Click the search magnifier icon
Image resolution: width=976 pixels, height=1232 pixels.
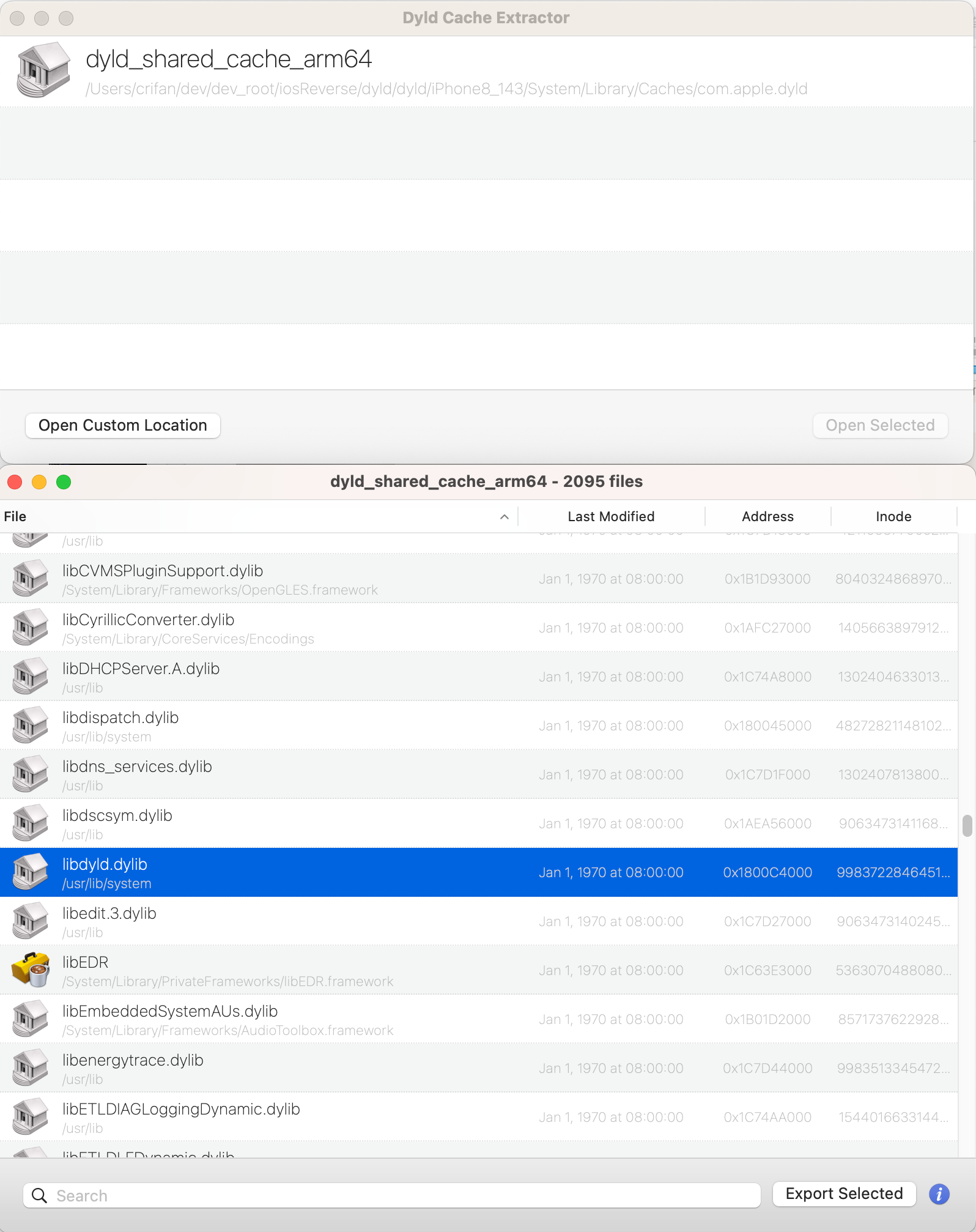pos(39,1195)
